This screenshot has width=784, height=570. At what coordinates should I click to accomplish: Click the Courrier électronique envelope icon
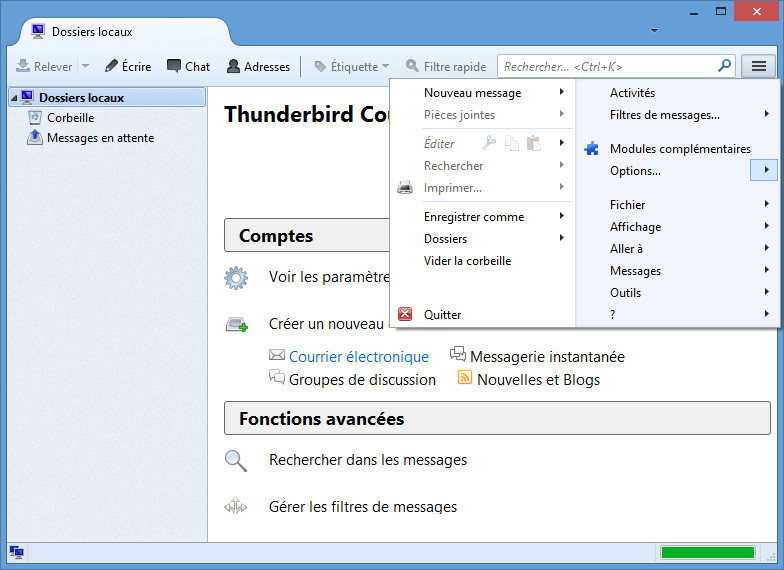(x=276, y=355)
